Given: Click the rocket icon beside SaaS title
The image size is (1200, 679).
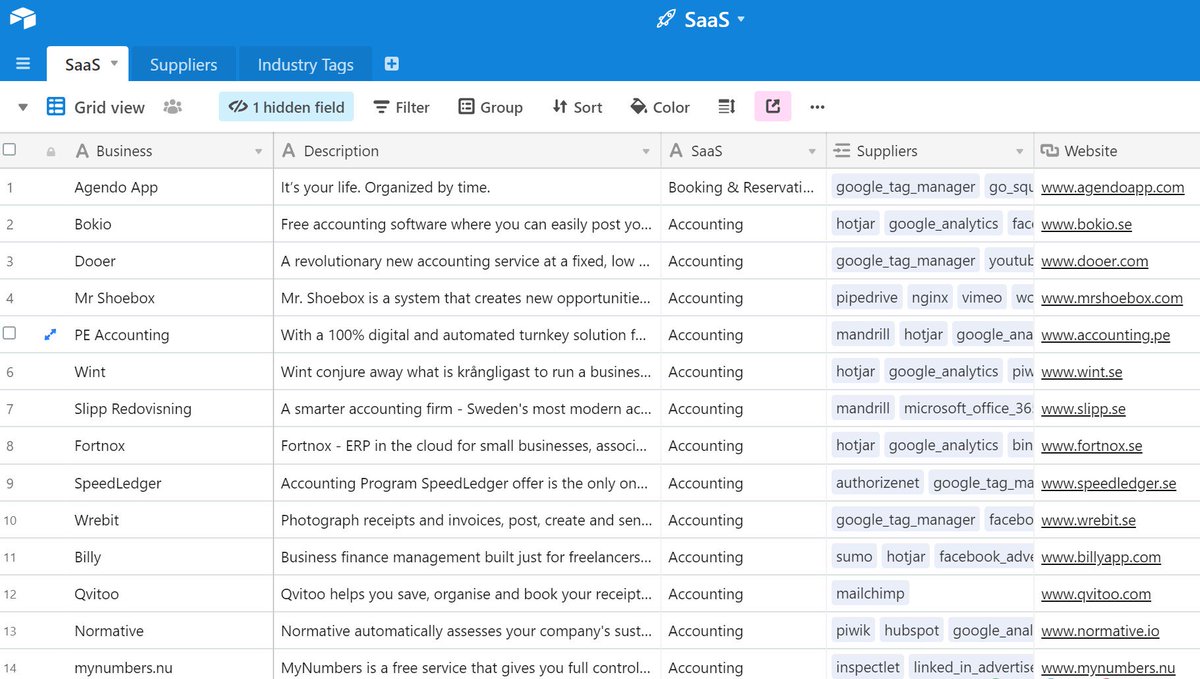Looking at the screenshot, I should click(x=666, y=19).
